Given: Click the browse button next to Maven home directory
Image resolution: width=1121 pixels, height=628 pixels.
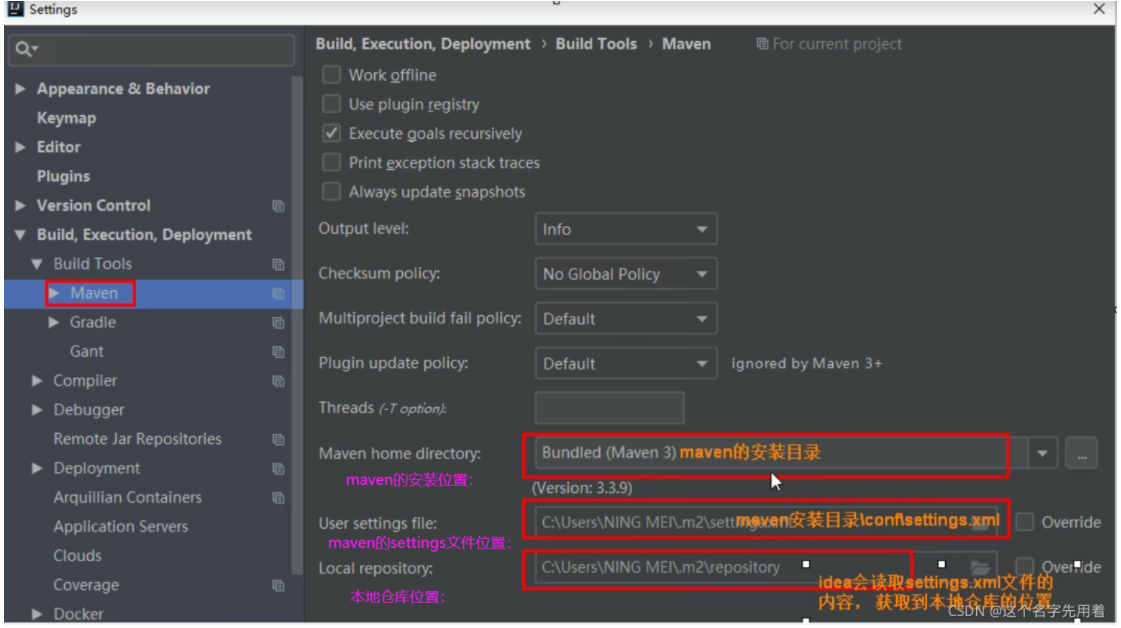Looking at the screenshot, I should (1080, 452).
